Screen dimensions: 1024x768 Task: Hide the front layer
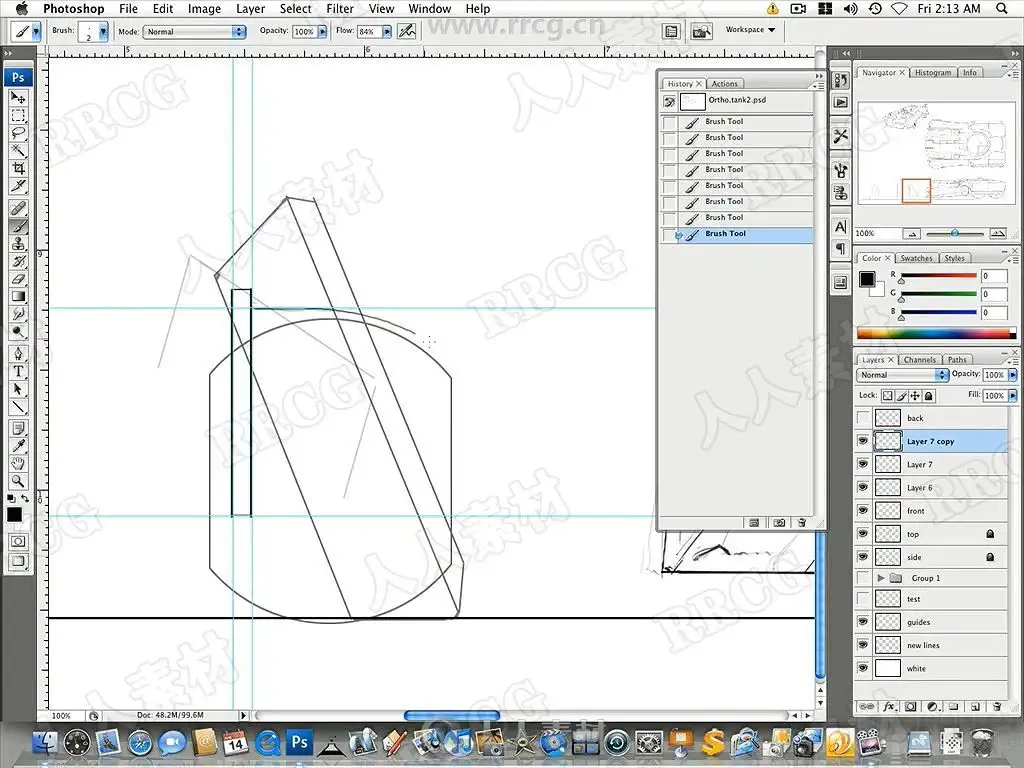click(863, 511)
